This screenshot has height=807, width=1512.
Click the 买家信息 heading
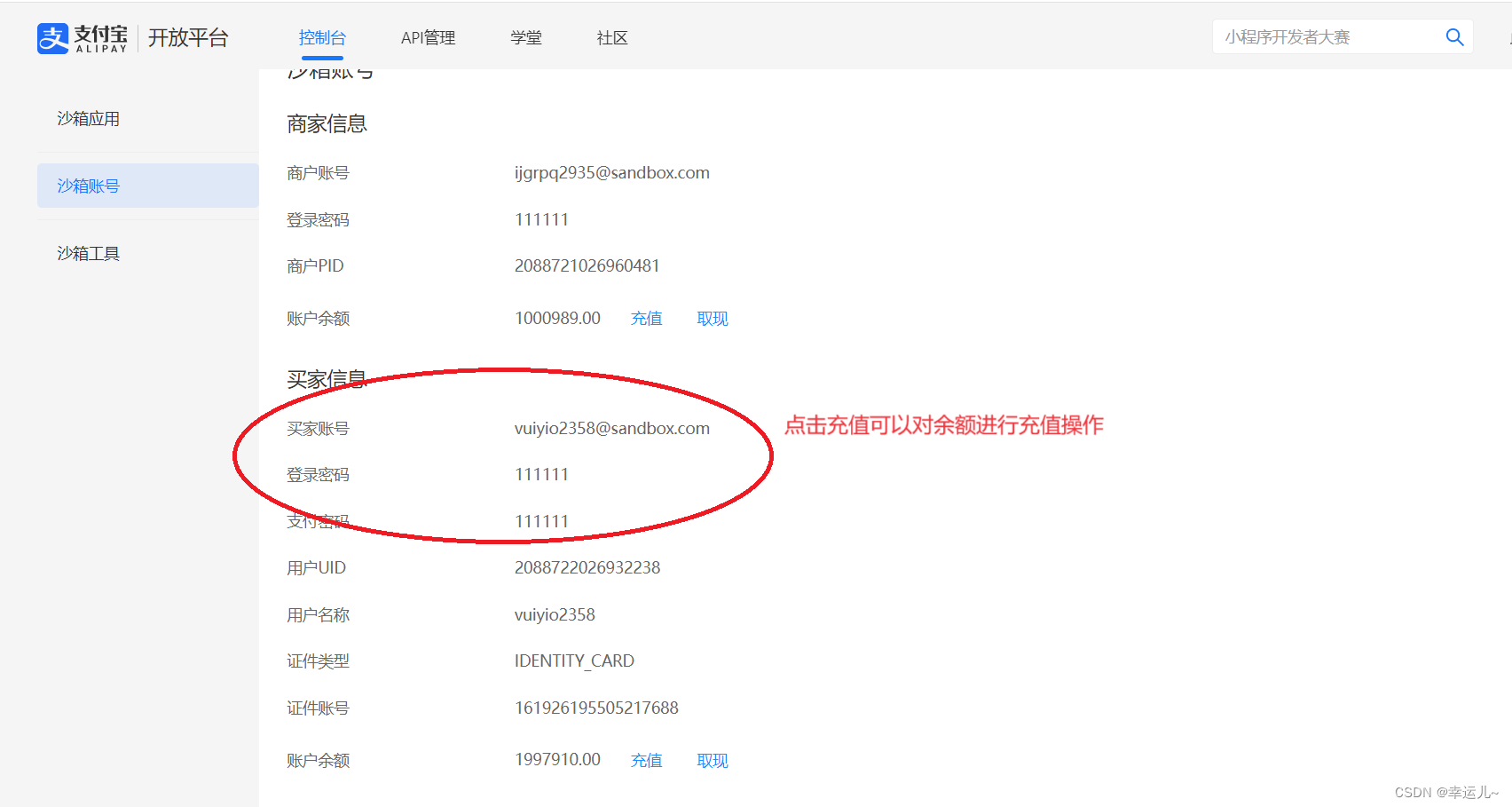(327, 380)
